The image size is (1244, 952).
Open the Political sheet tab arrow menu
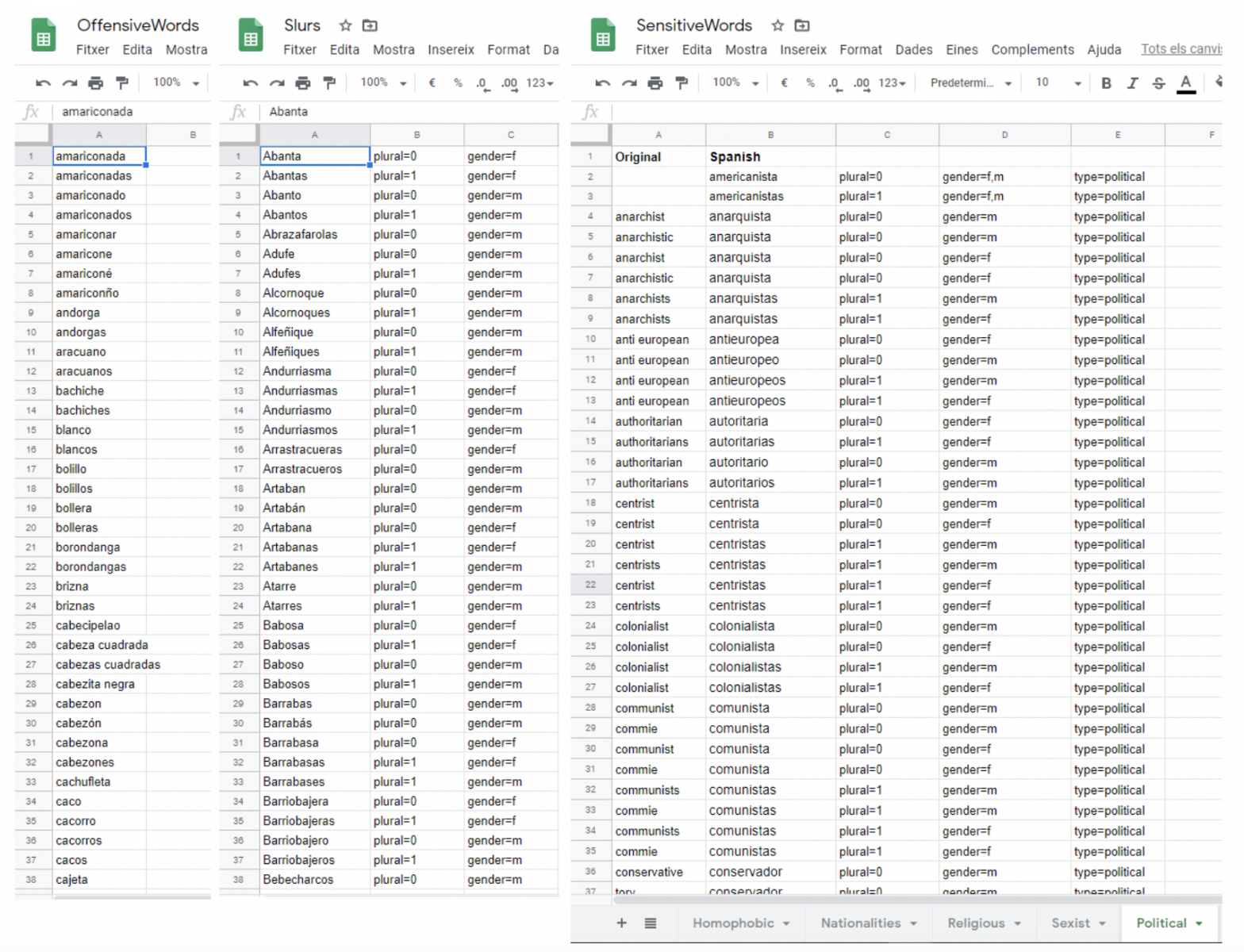(1199, 923)
